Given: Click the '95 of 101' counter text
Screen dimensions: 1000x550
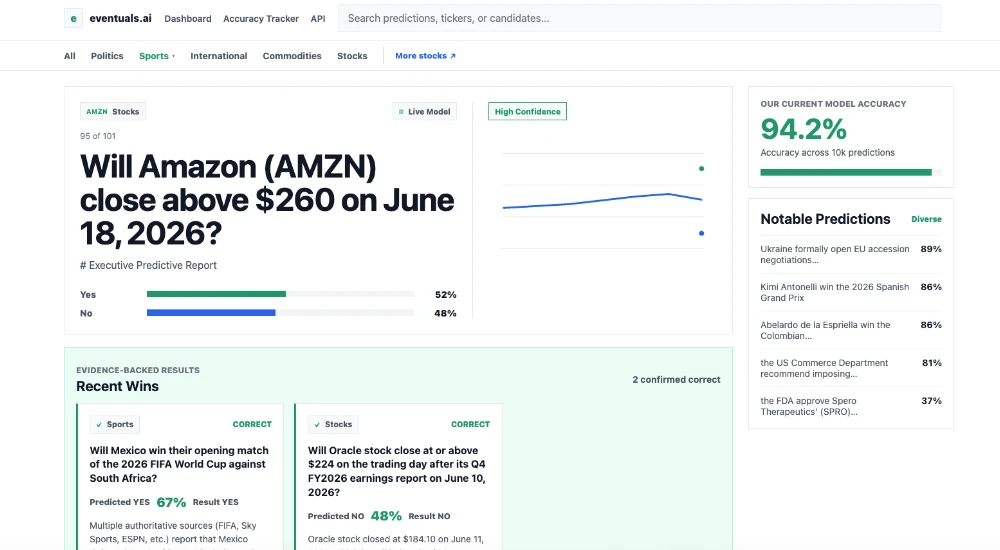Looking at the screenshot, I should [x=98, y=136].
